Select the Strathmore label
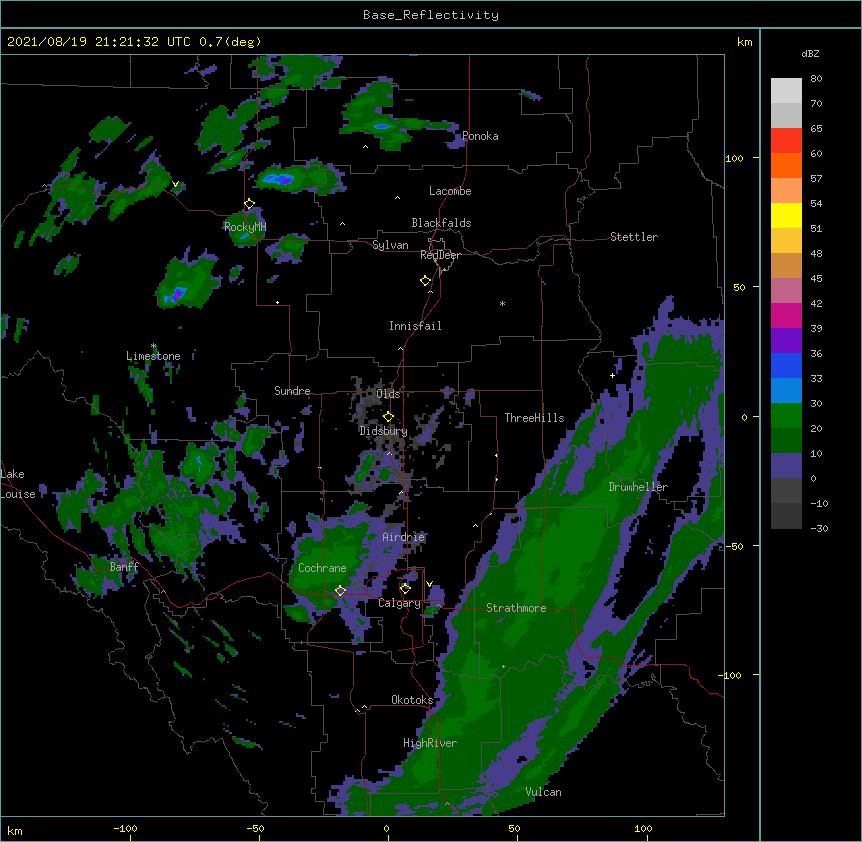Image resolution: width=862 pixels, height=842 pixels. point(516,608)
